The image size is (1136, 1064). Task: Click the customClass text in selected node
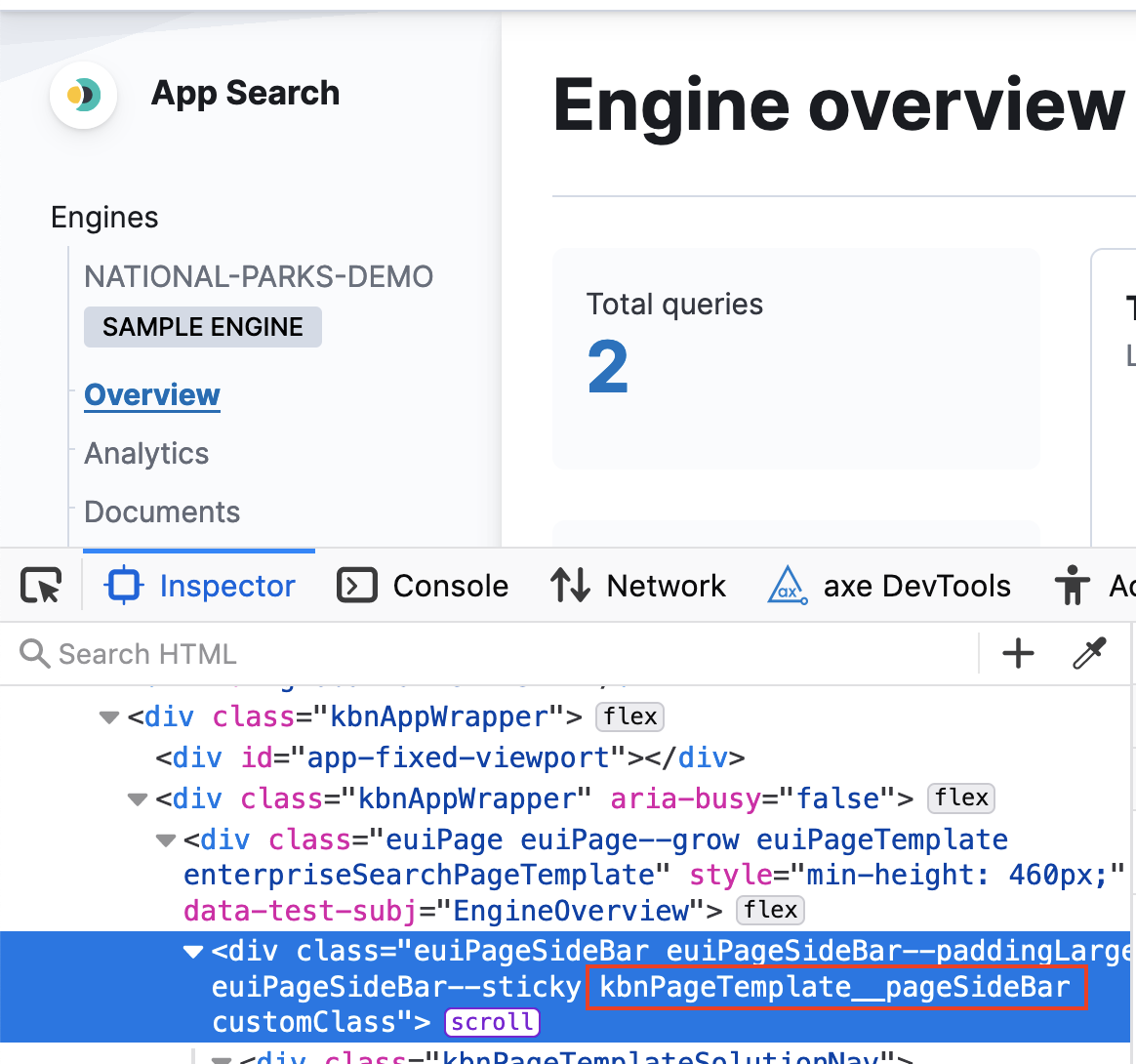[x=304, y=1022]
